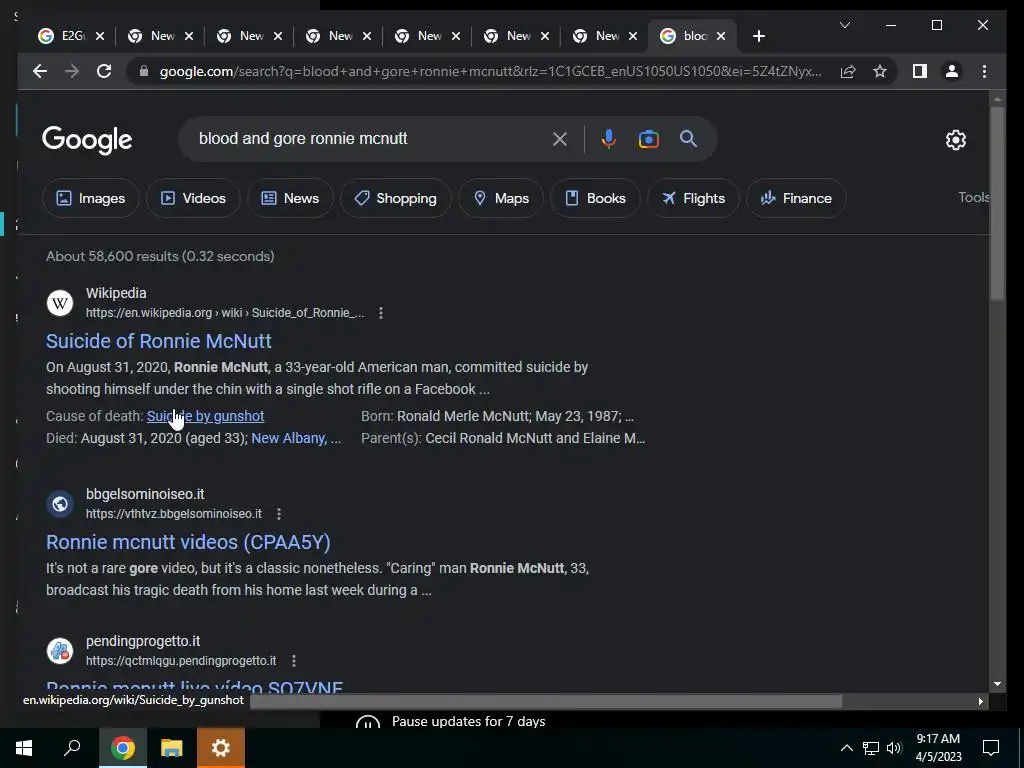
Task: Click the browser back arrow
Action: (x=40, y=71)
